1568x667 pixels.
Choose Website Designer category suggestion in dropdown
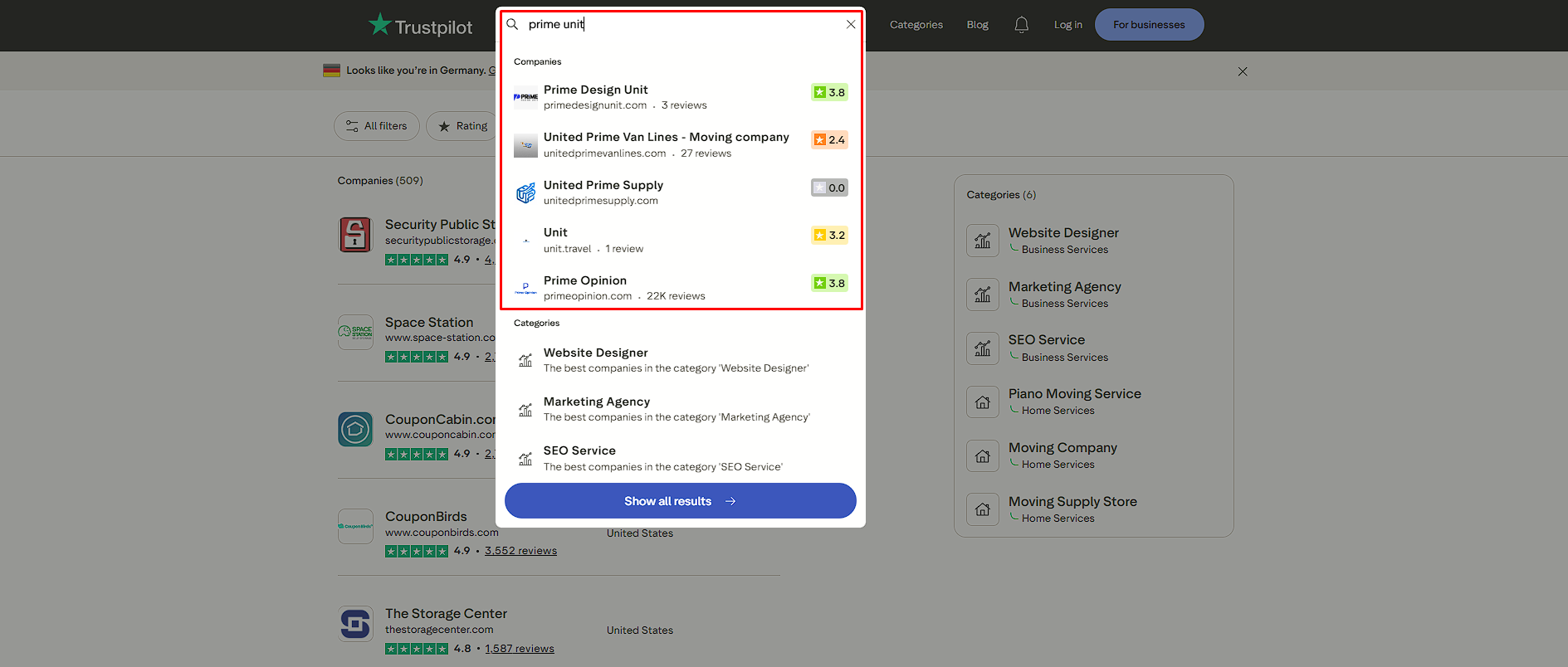click(x=681, y=360)
